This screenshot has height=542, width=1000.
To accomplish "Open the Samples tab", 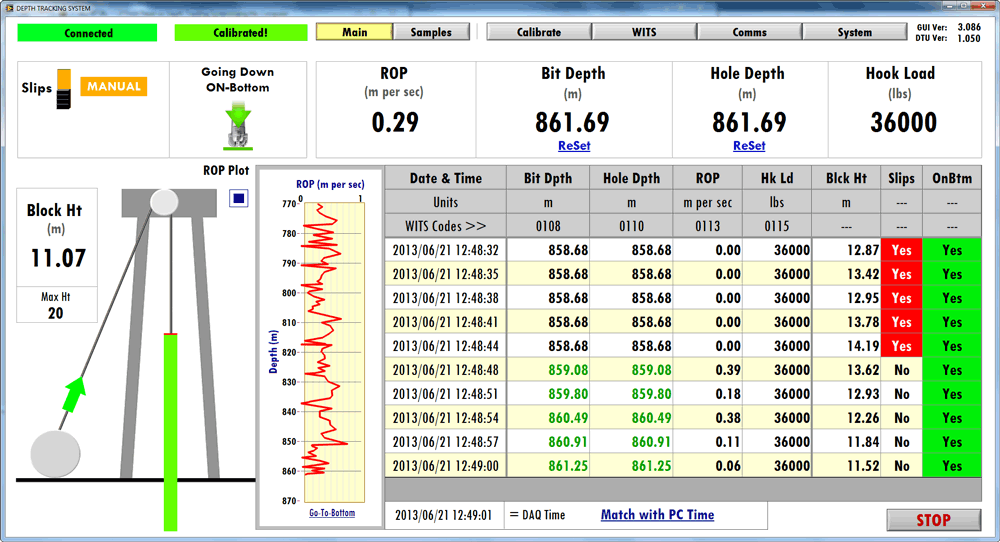I will [430, 32].
